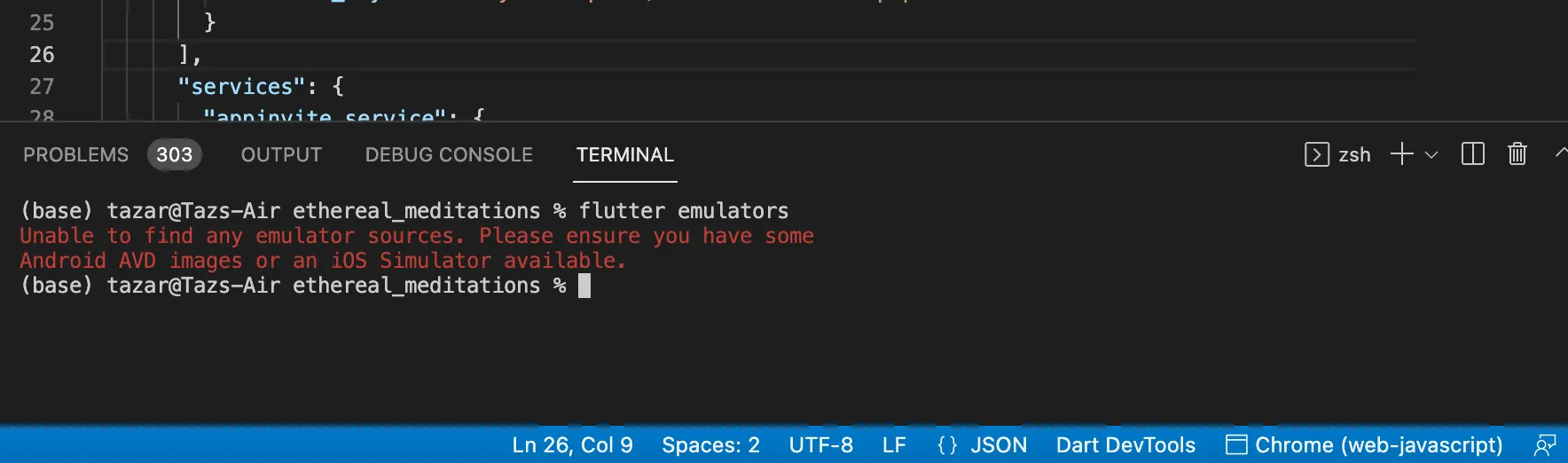Click the JSON curly braces icon
This screenshot has height=463, width=1568.
click(947, 445)
